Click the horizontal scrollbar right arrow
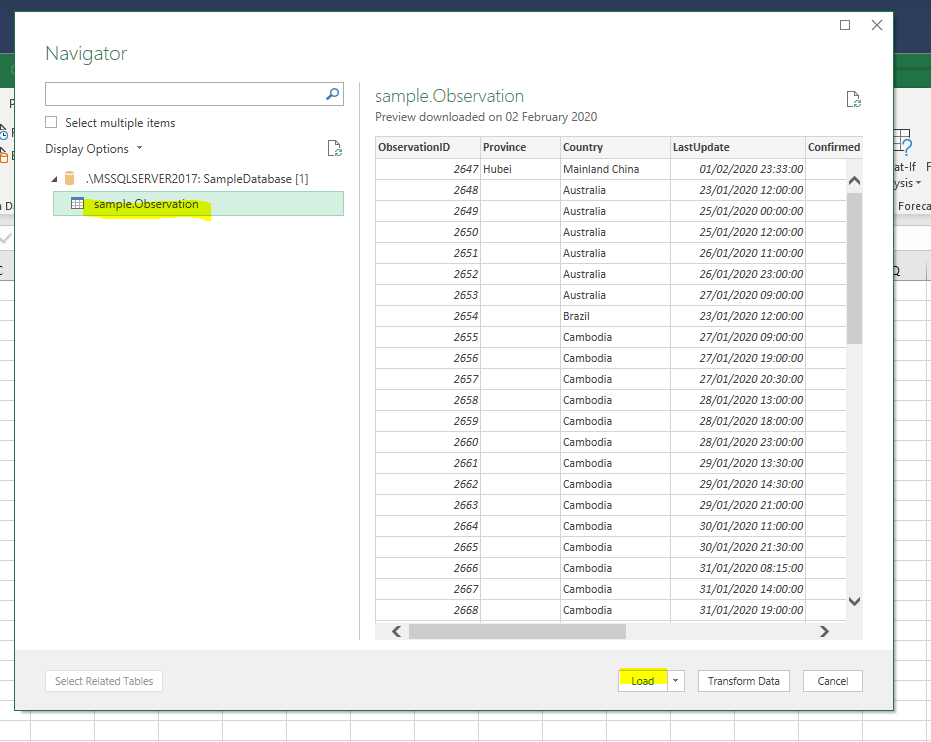Screen dimensions: 931x742 [x=824, y=632]
